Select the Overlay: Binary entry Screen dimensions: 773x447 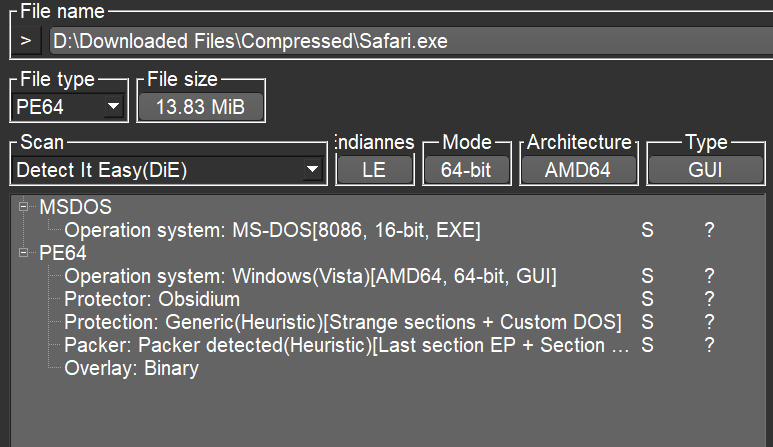point(132,368)
